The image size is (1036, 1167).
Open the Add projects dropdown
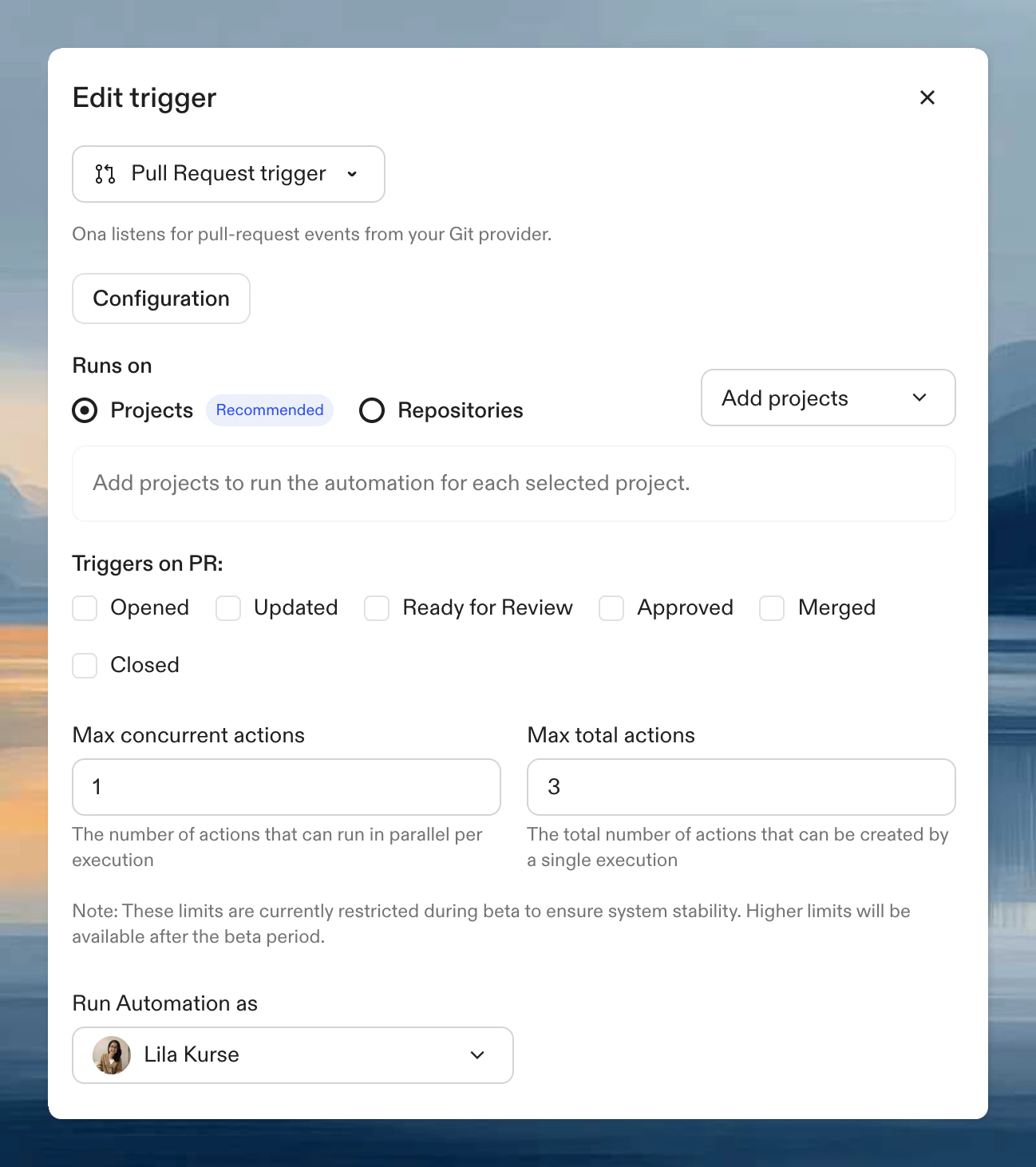point(827,398)
